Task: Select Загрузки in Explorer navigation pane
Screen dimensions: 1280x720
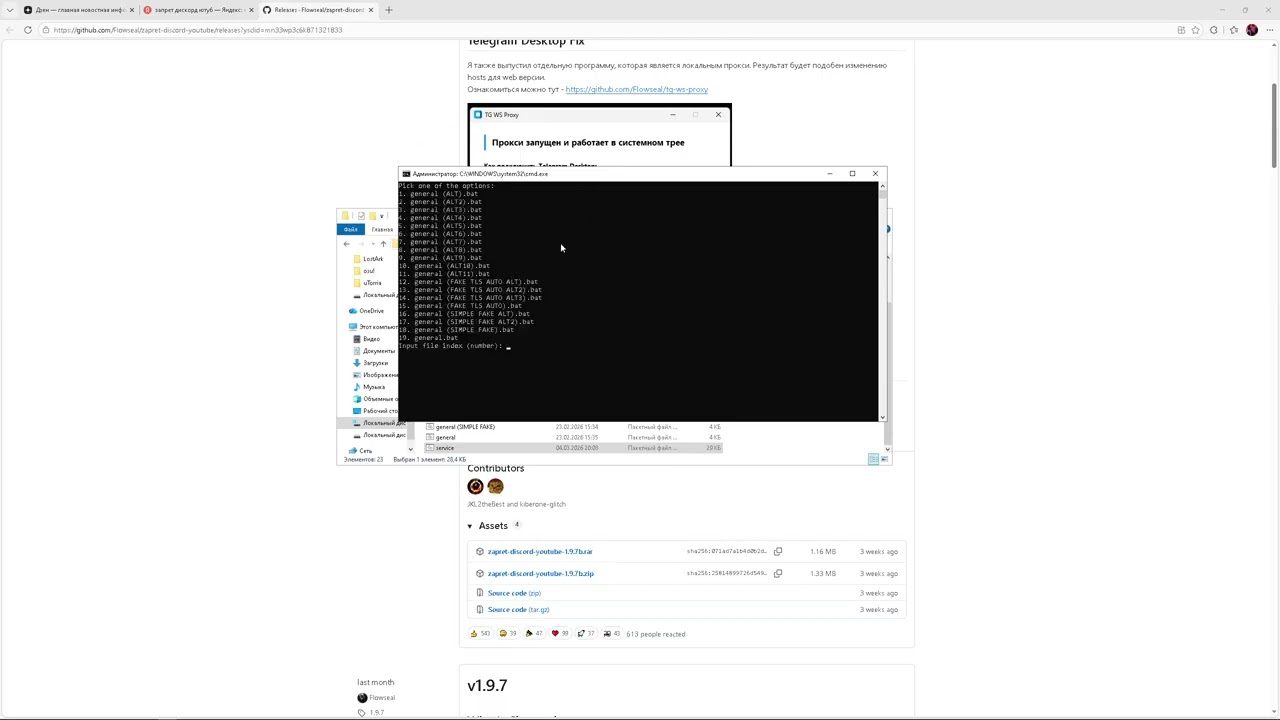Action: pos(371,363)
